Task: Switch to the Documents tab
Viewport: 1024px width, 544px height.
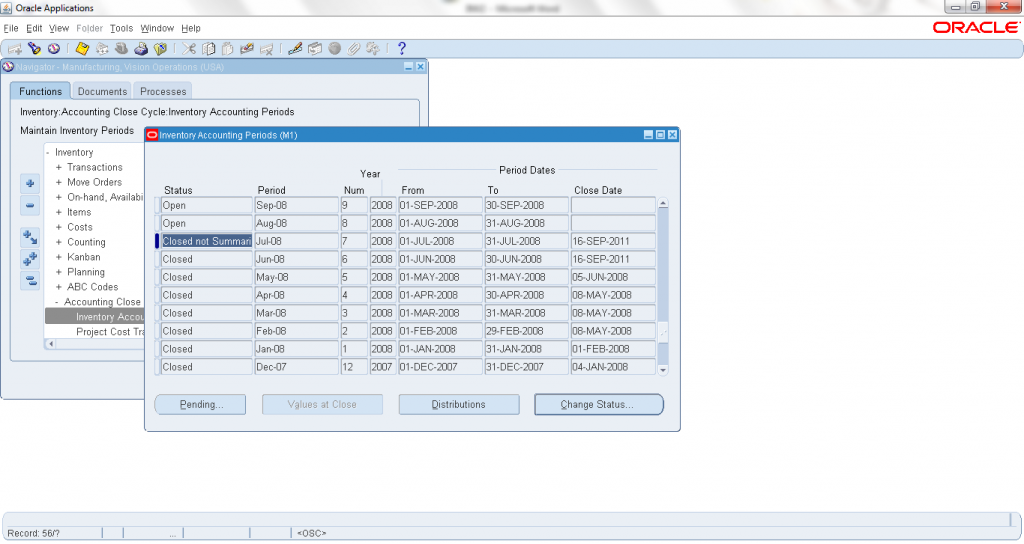Action: [102, 91]
